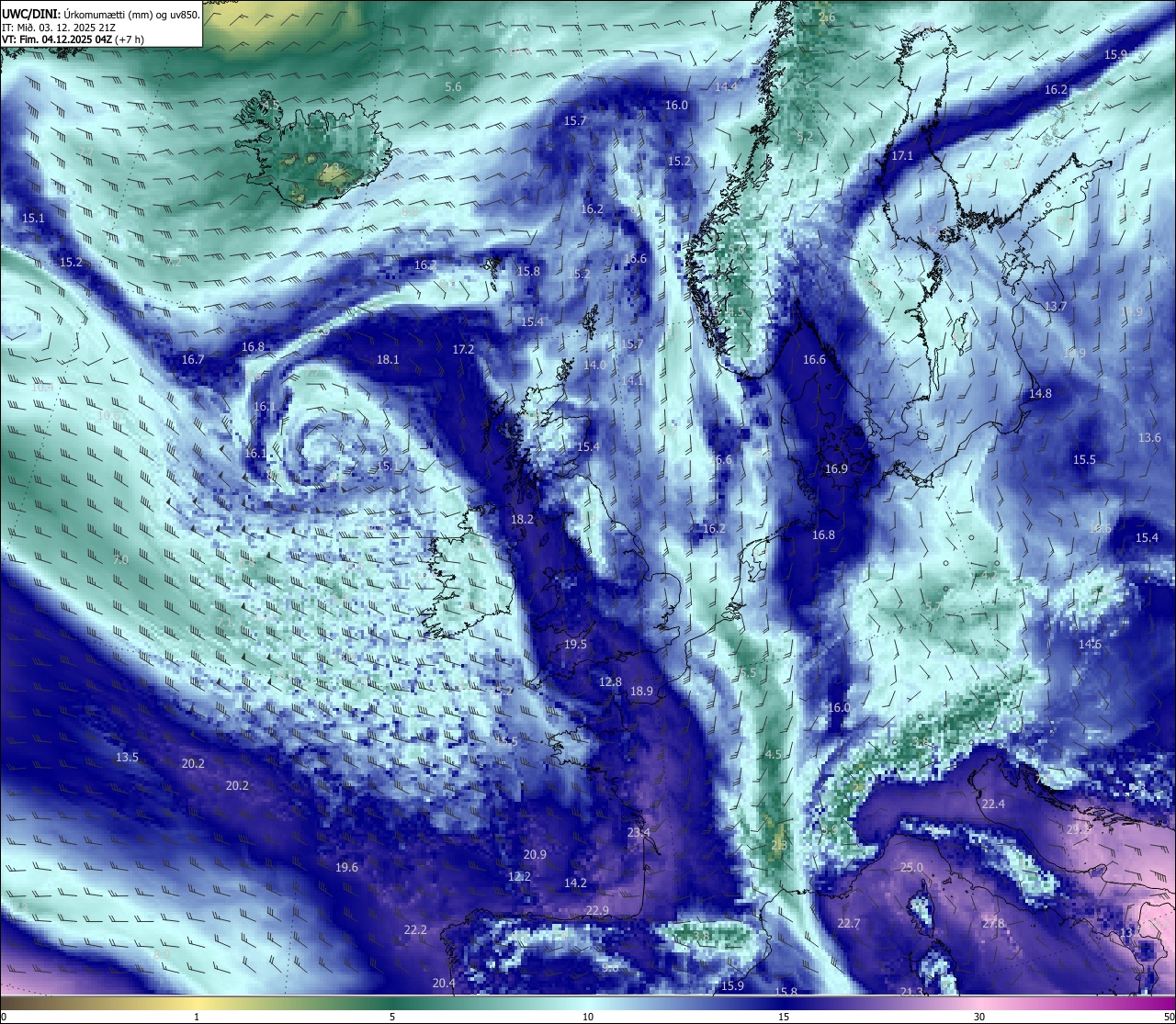Click the 14.4 value off Norway

726,87
